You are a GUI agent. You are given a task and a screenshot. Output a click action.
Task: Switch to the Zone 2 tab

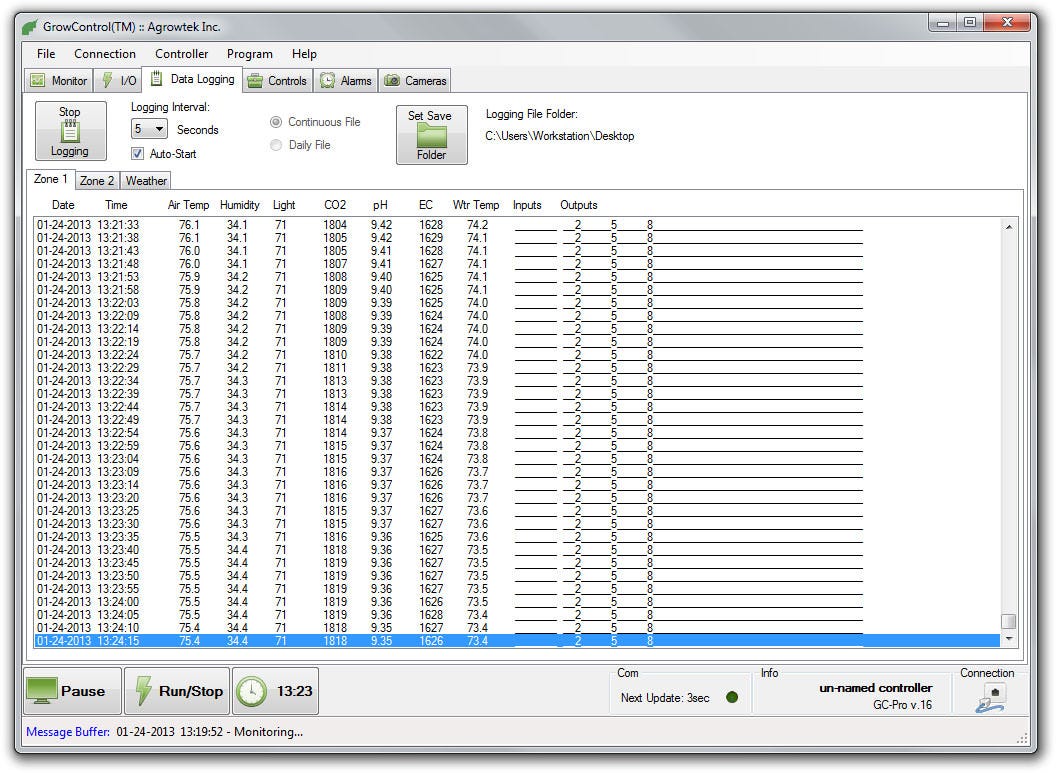tap(97, 181)
